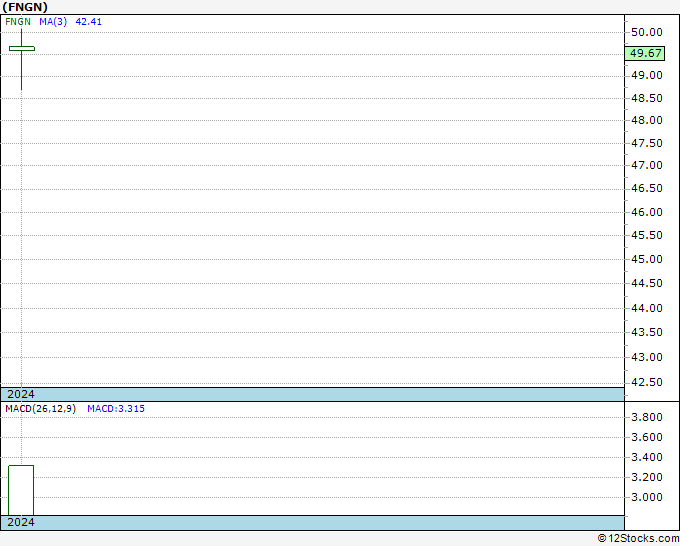Click the 3.800 MACD axis label
The width and height of the screenshot is (680, 546).
647,417
